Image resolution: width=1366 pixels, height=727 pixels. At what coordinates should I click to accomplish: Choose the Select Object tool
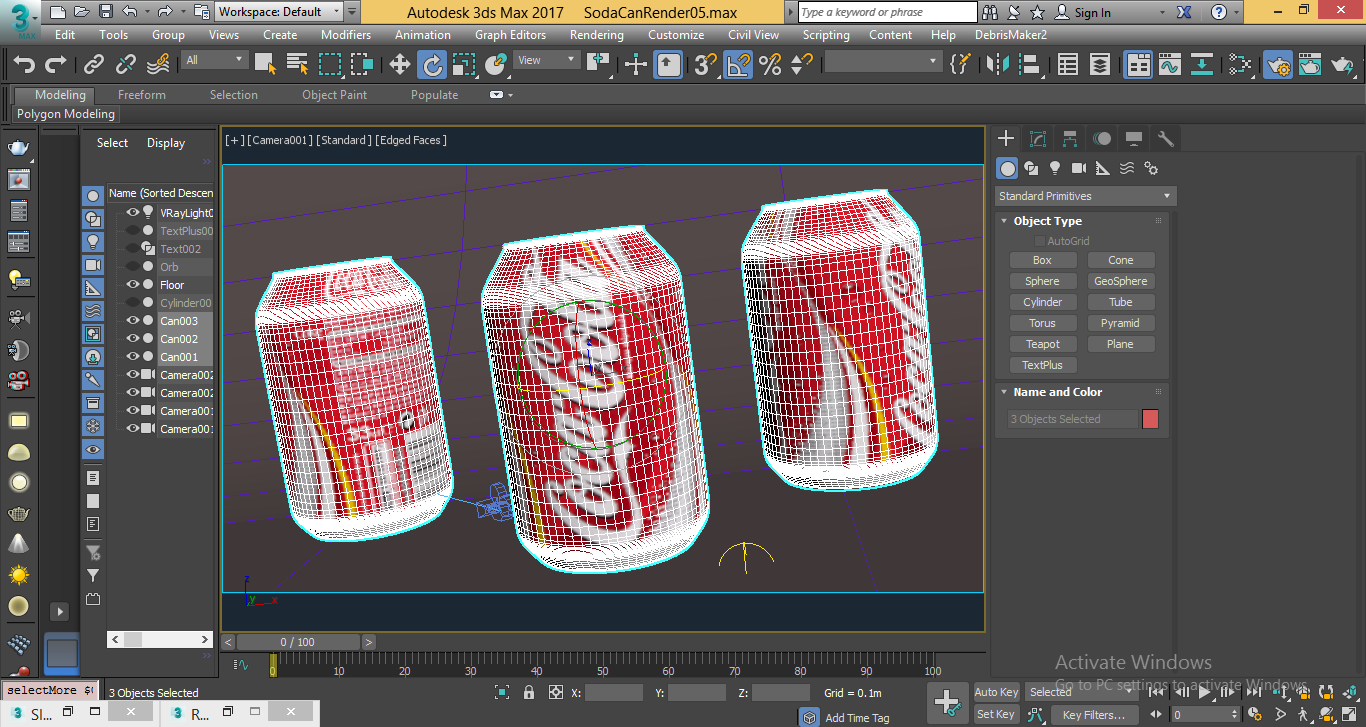coord(265,65)
